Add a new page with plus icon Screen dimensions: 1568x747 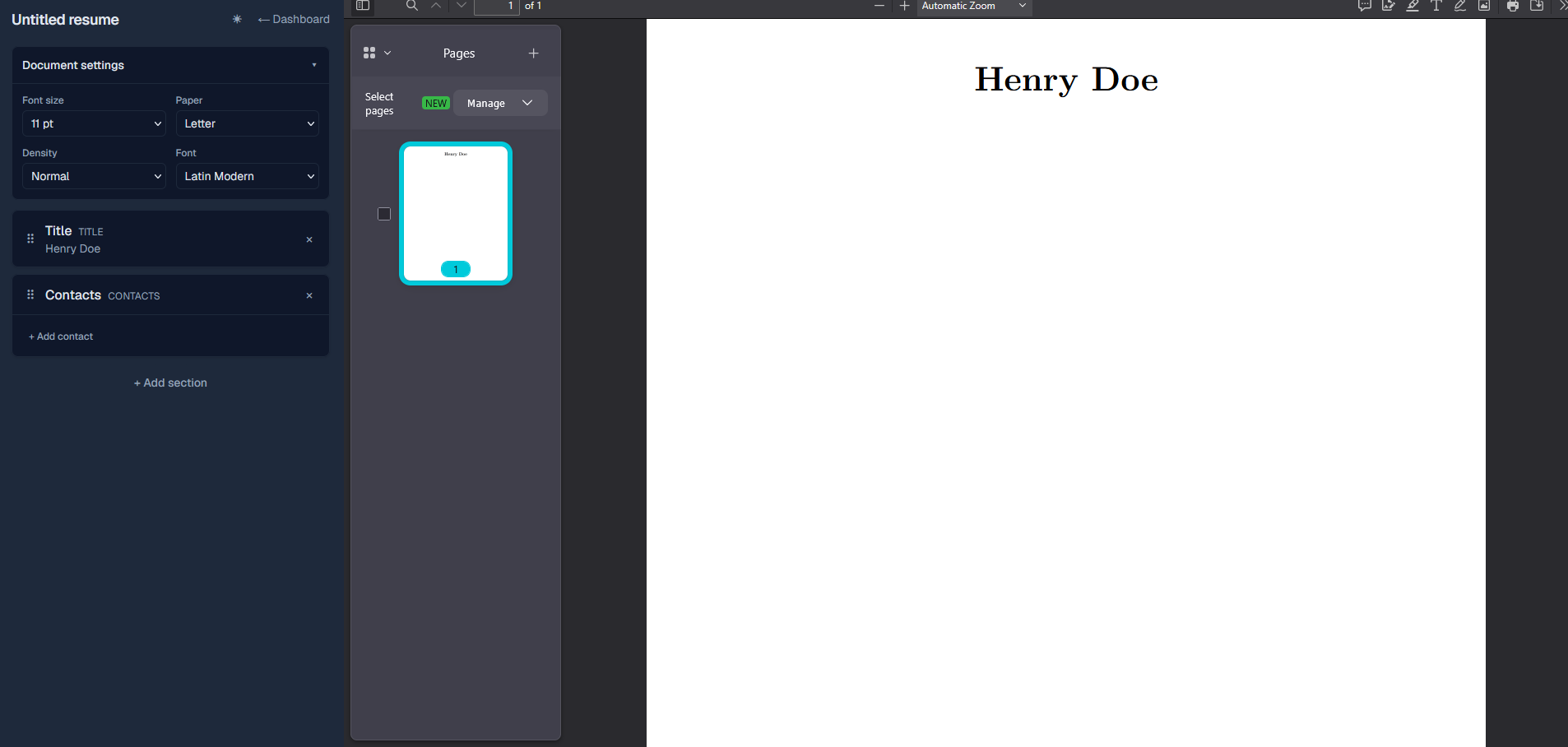point(534,53)
